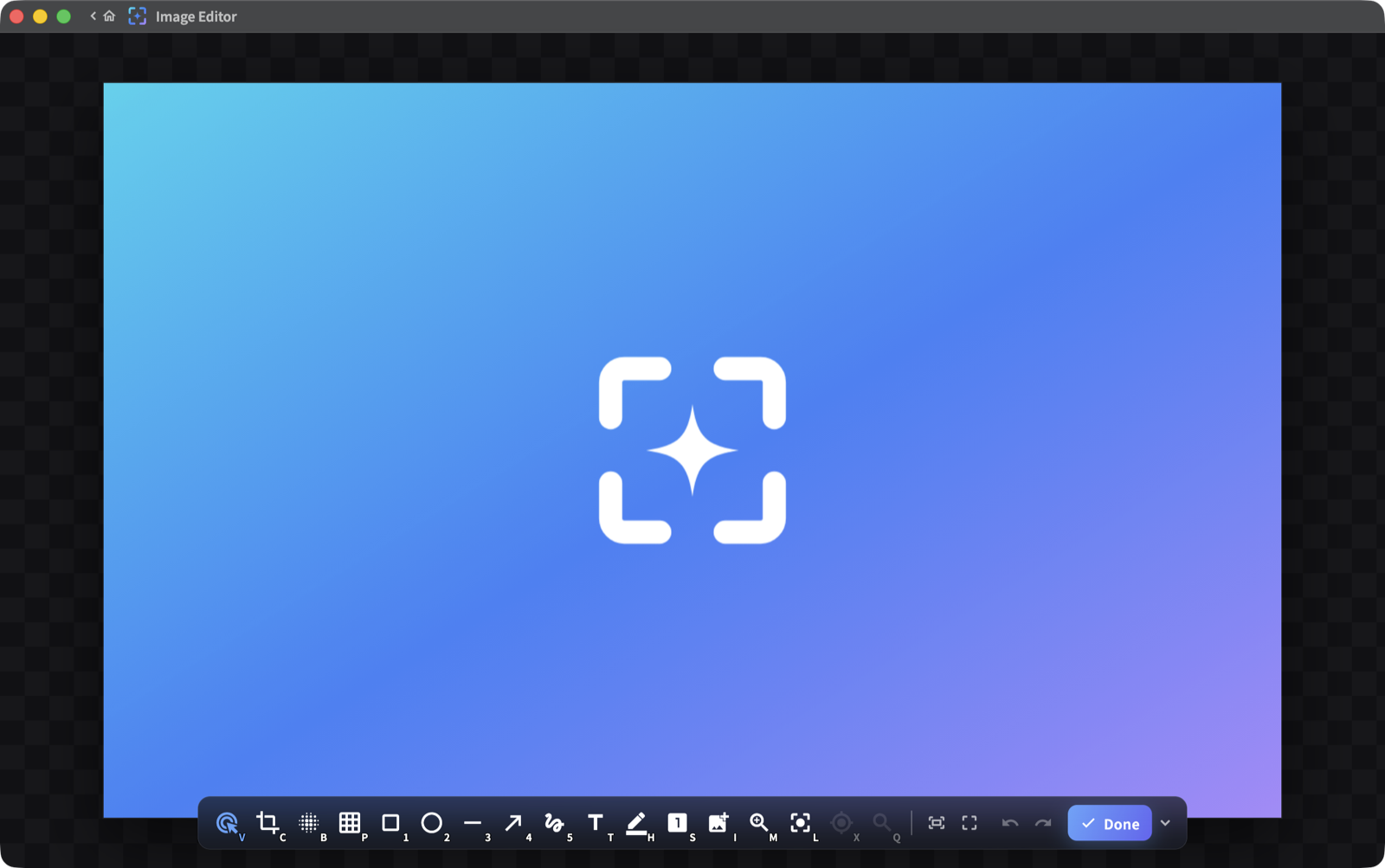Screen dimensions: 1385x868
Task: Minimize the window with yellow button
Action: (40, 16)
